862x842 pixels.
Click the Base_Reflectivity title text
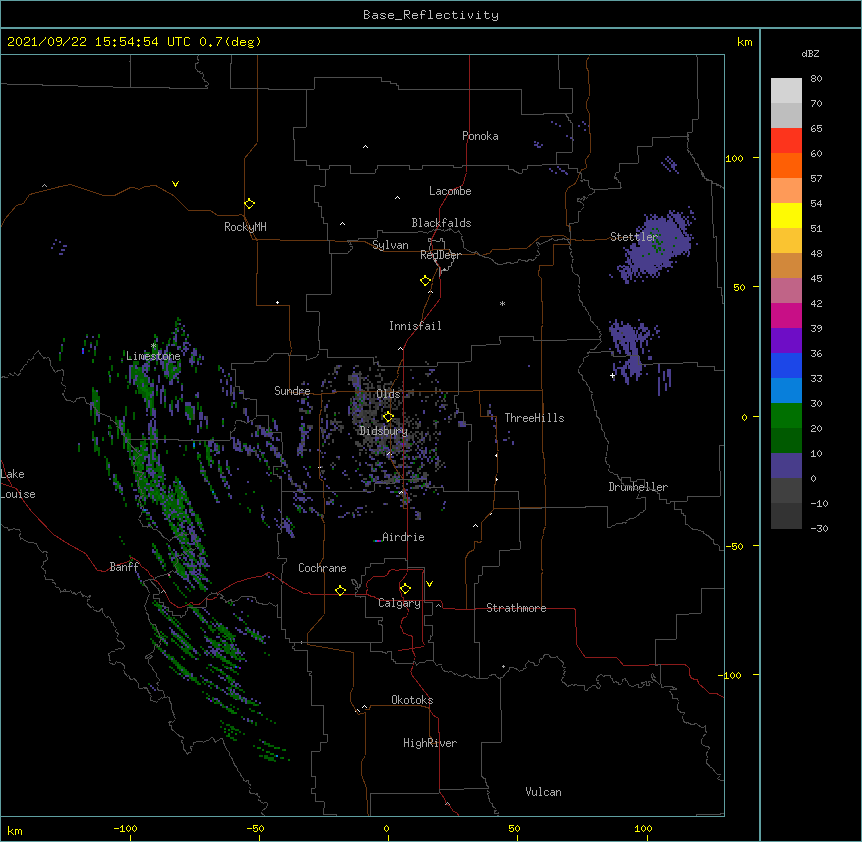(431, 15)
